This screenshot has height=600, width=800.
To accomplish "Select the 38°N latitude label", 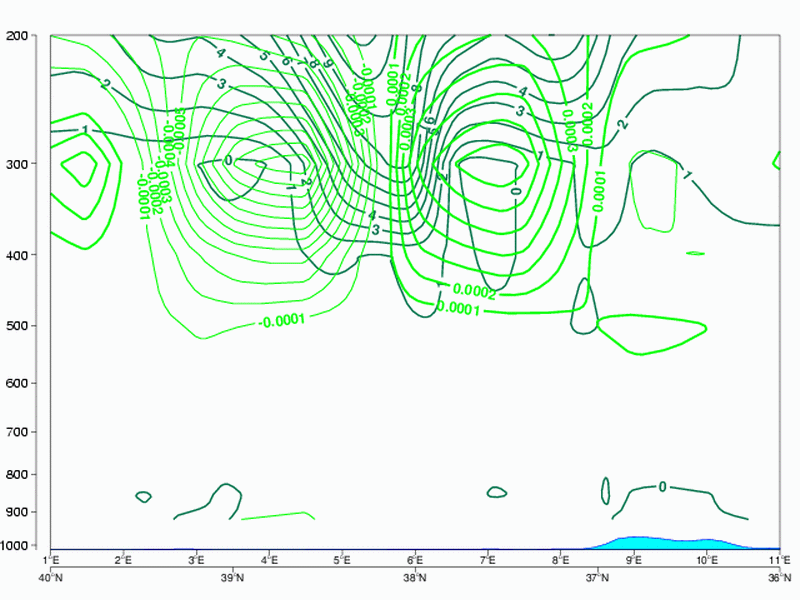I will pos(415,576).
